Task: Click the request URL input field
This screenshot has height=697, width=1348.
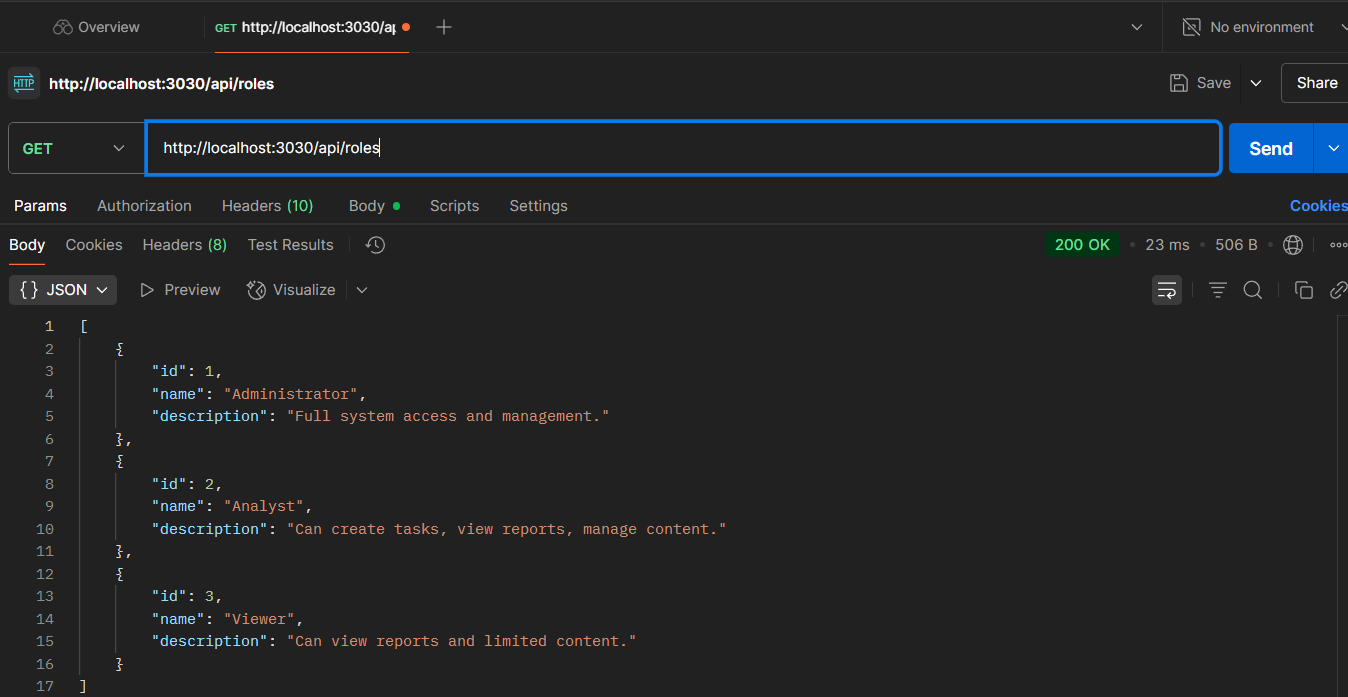Action: [683, 148]
